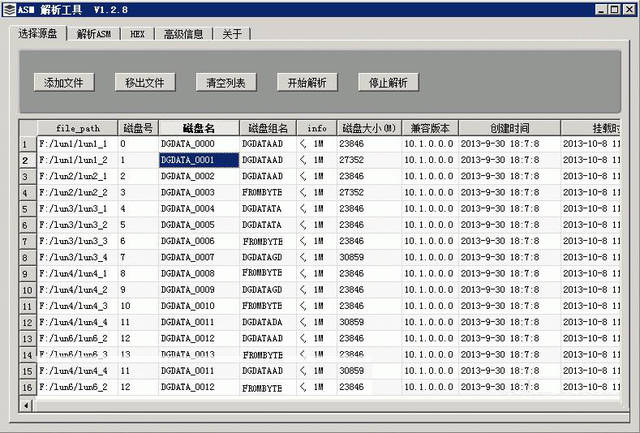
Task: Switch to the 解析ASM tab
Action: (x=94, y=34)
